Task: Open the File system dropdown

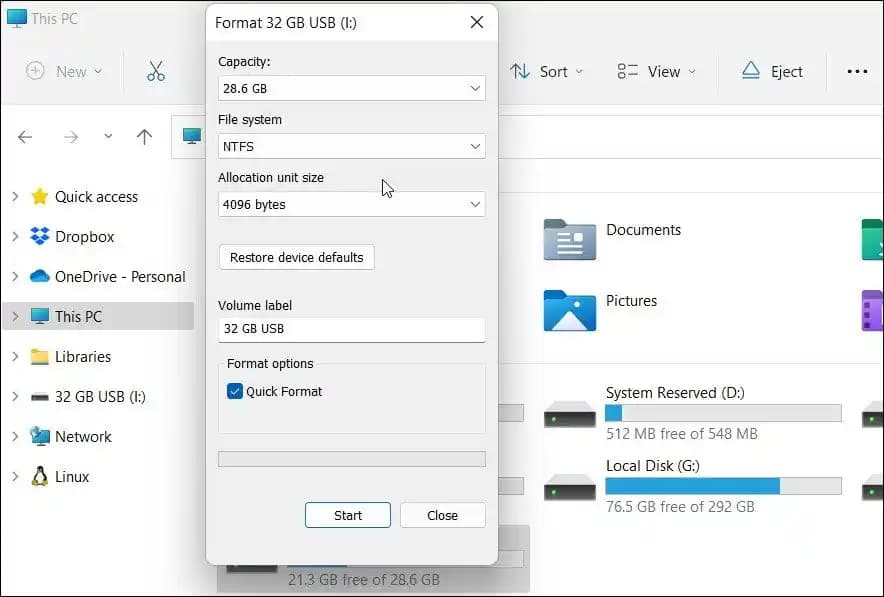Action: (351, 146)
